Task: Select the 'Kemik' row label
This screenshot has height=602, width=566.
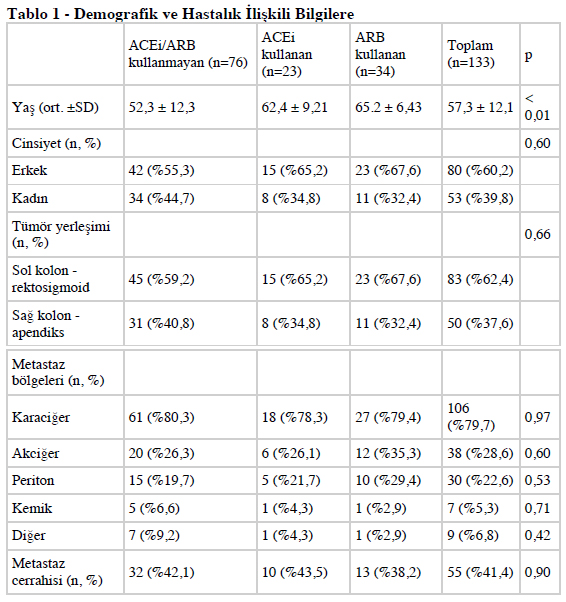Action: pos(32,508)
